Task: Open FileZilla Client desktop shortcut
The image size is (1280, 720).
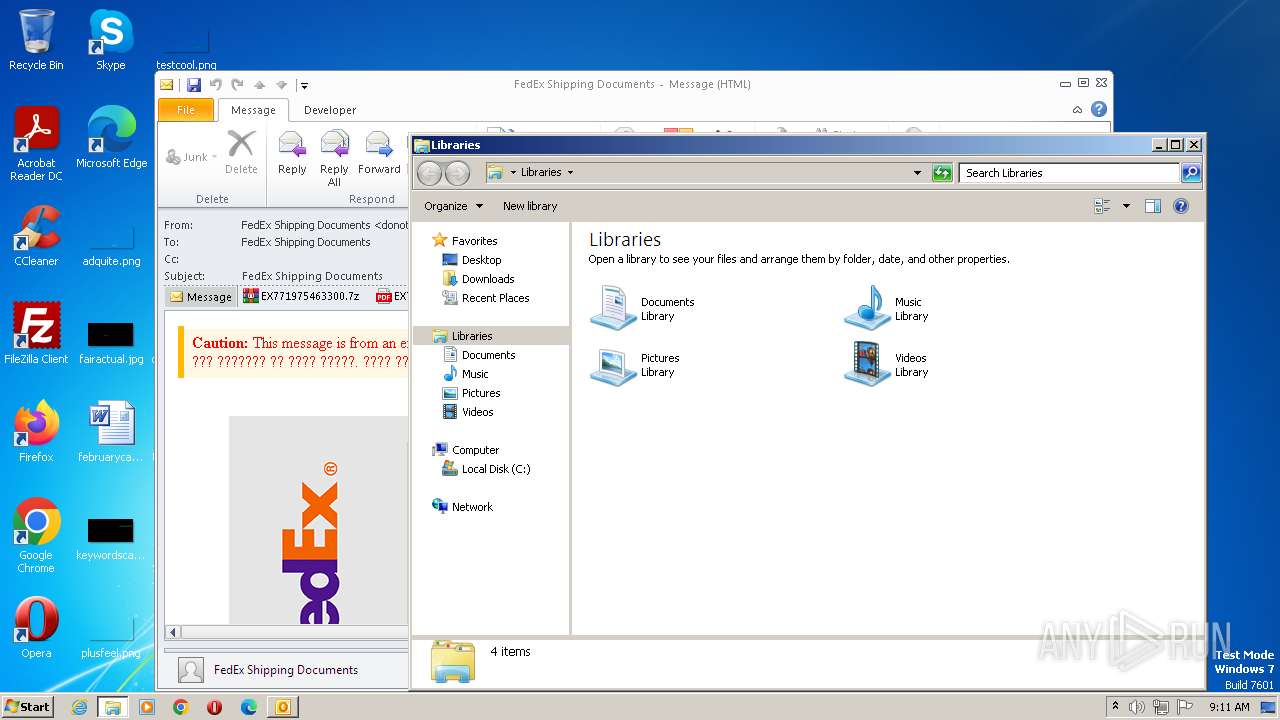Action: tap(36, 333)
